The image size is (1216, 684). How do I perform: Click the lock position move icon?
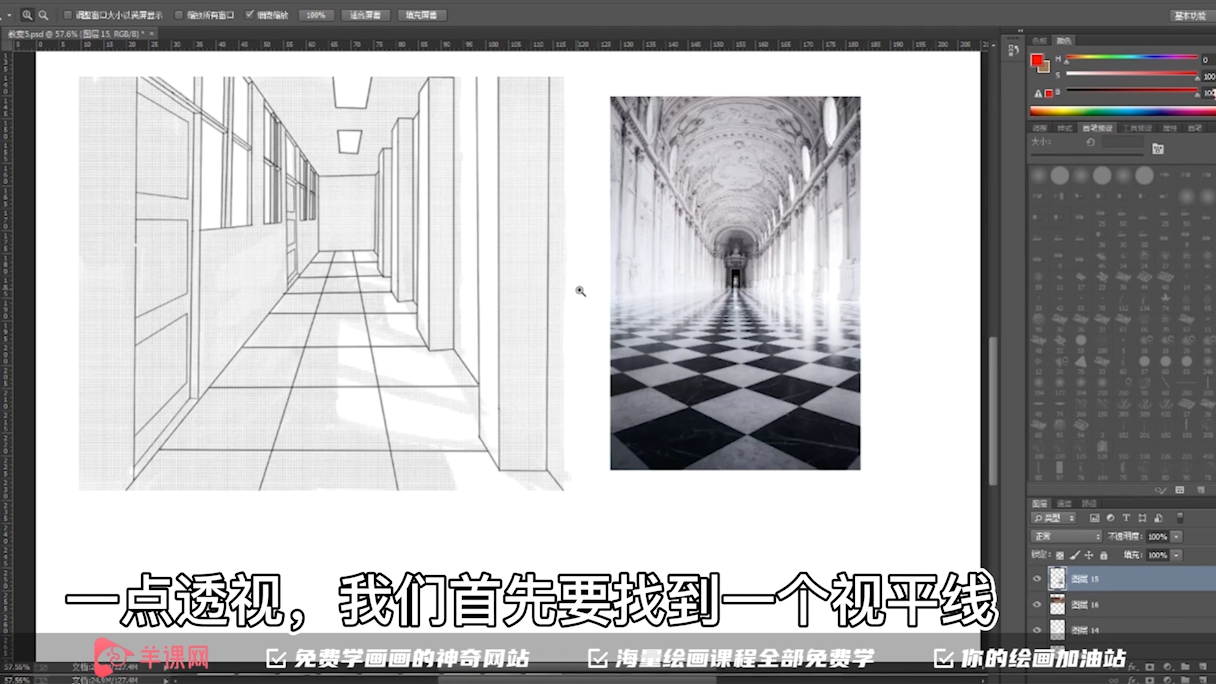[1089, 555]
